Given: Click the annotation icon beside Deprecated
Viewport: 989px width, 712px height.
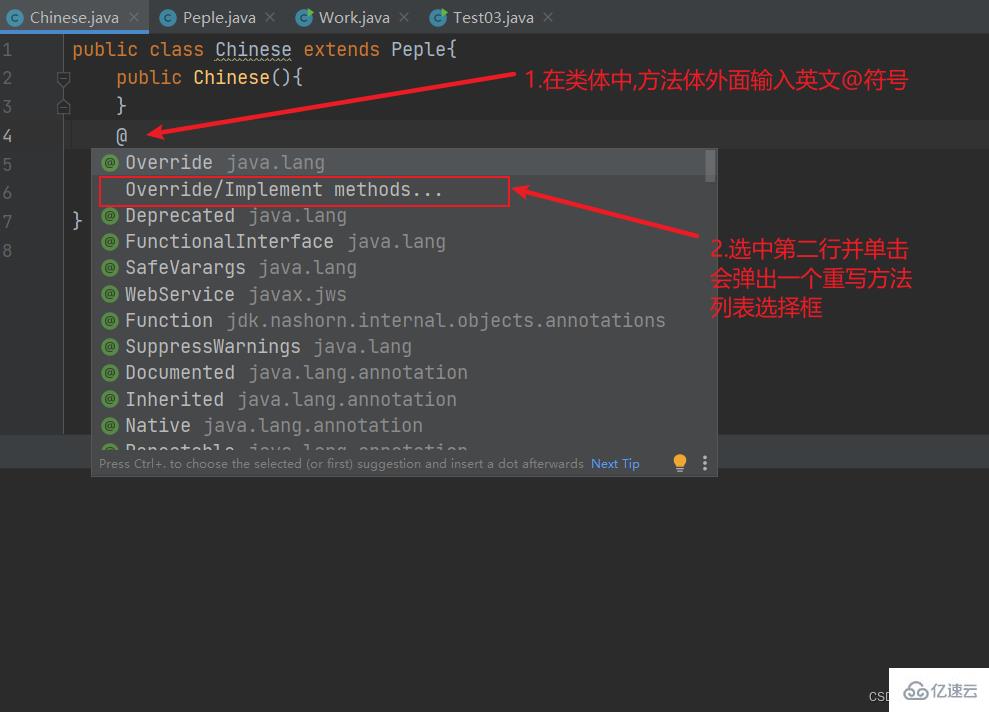Looking at the screenshot, I should [110, 216].
